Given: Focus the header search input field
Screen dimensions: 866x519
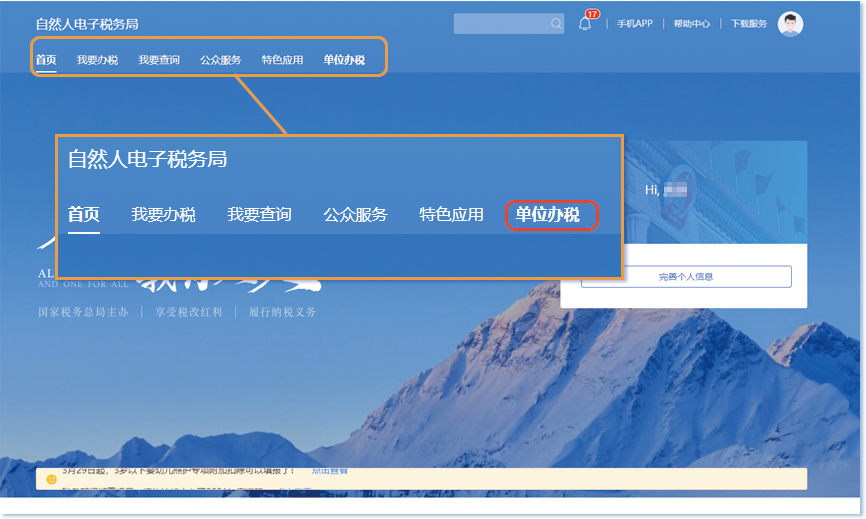Looking at the screenshot, I should 509,23.
